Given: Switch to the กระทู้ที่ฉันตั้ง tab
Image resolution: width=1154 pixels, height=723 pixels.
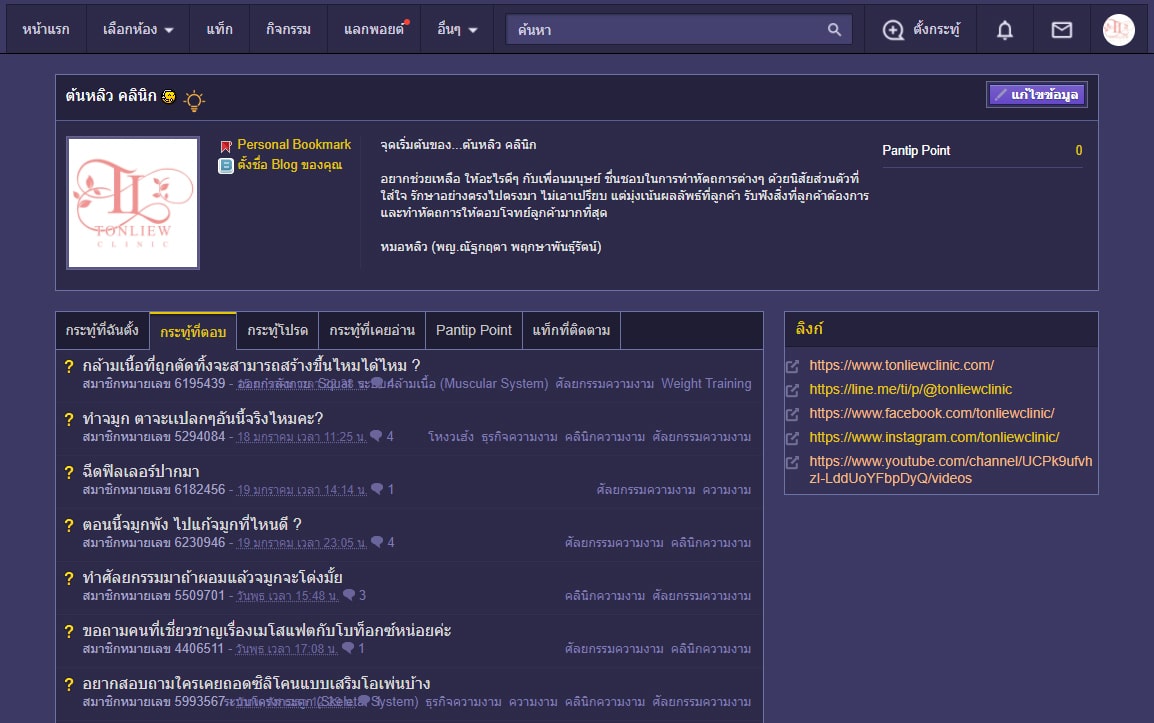Looking at the screenshot, I should pos(103,330).
